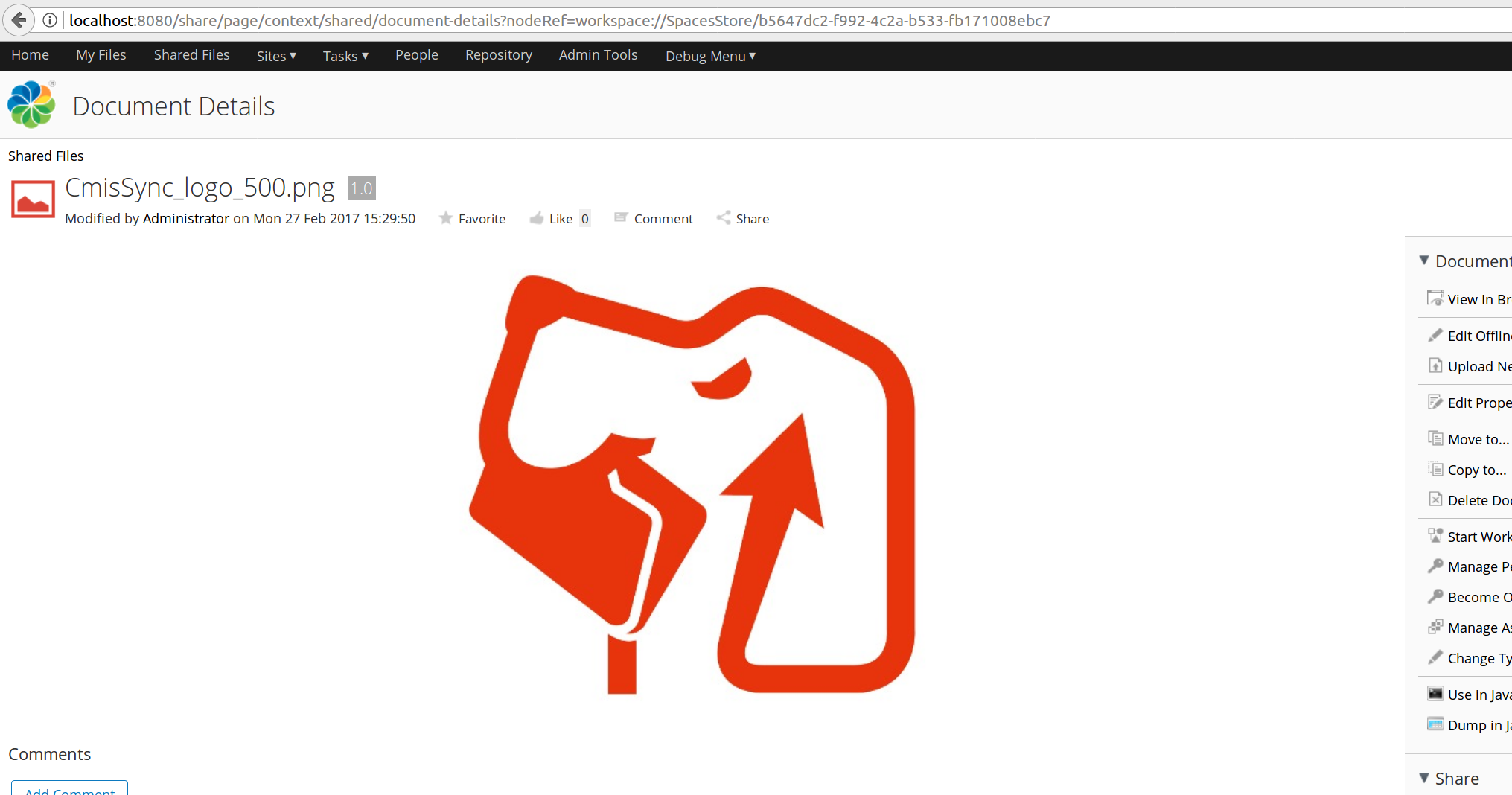1512x795 pixels.
Task: Click the Edit Properties icon
Action: [1435, 402]
